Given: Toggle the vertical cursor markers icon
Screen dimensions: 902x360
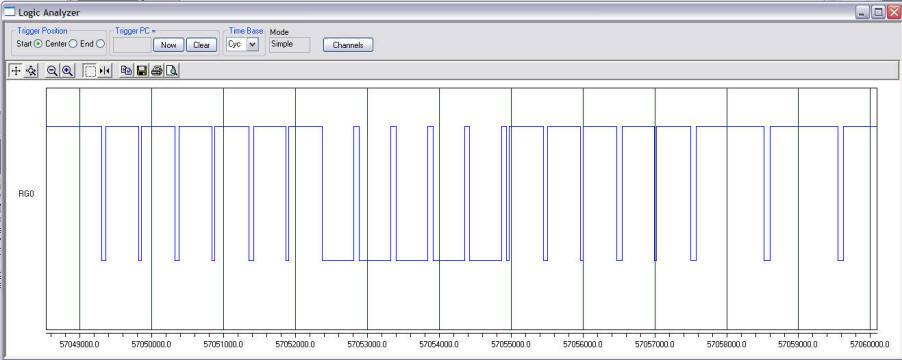Looking at the screenshot, I should pos(104,71).
